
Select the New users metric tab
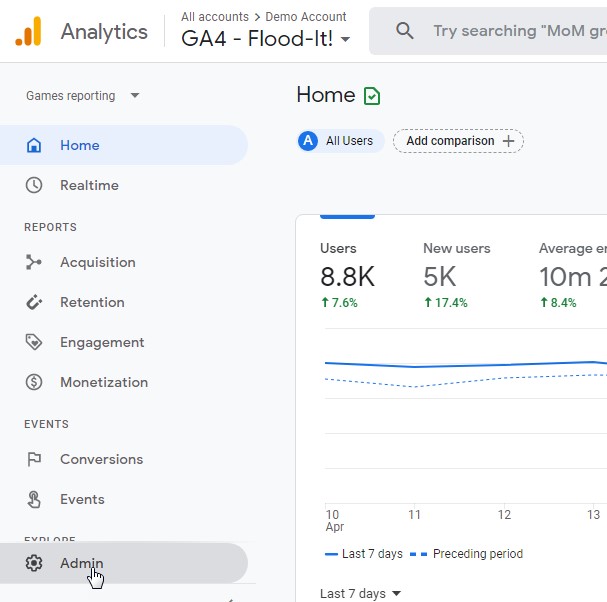(x=457, y=274)
